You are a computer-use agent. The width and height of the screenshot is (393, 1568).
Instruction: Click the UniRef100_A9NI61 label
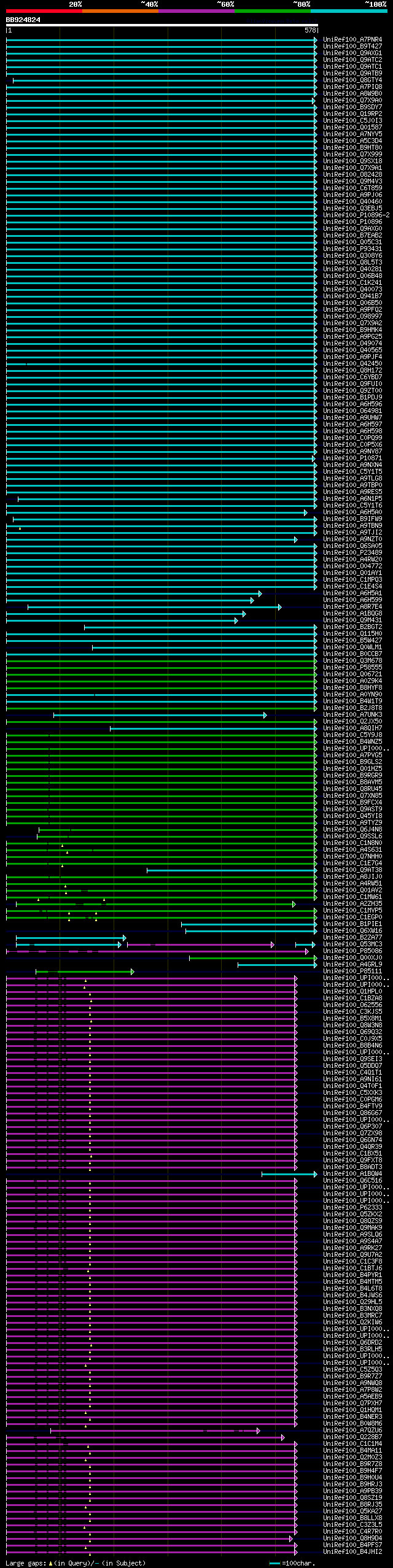point(352,1079)
